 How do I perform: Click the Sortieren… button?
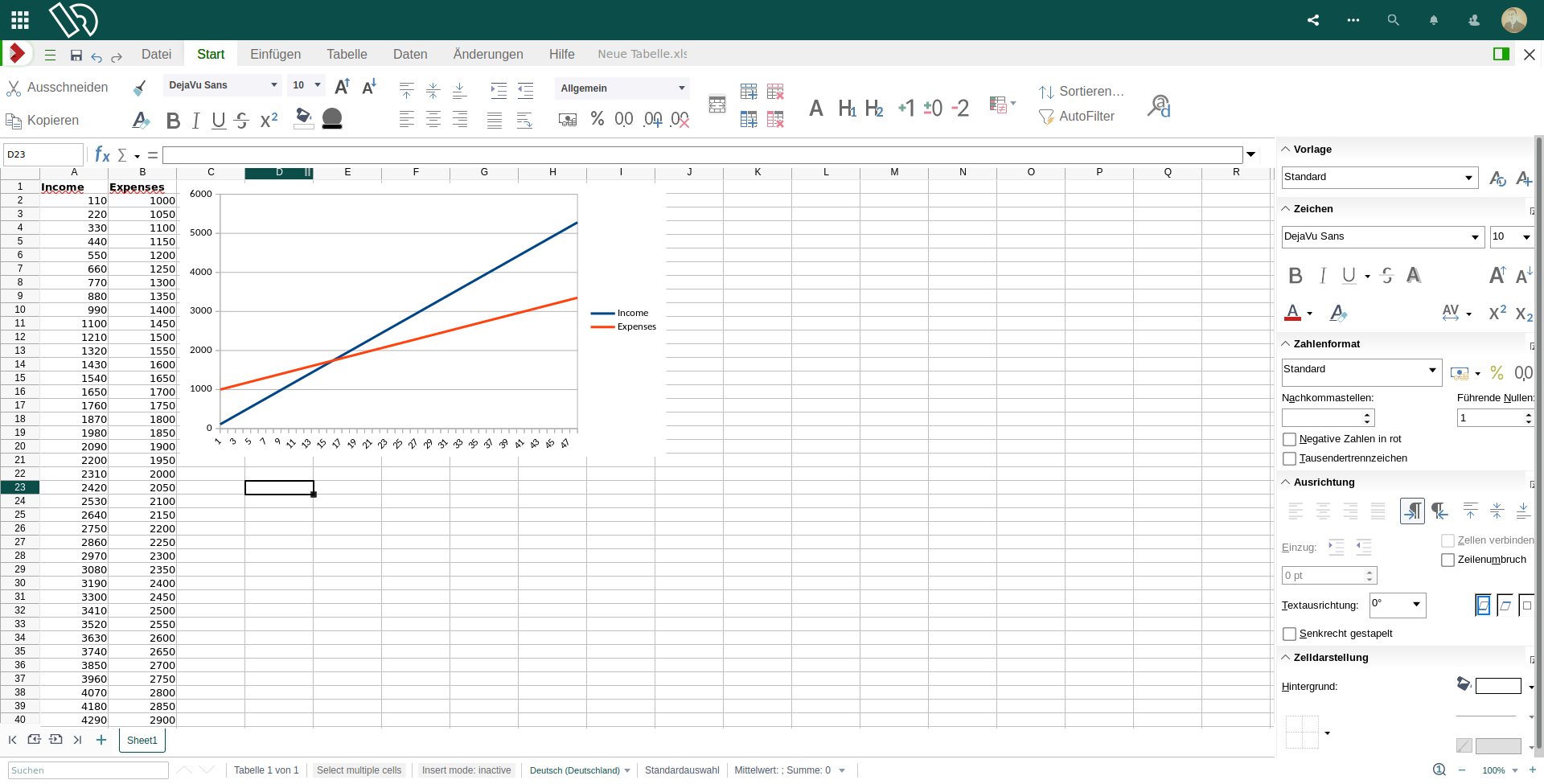point(1082,92)
